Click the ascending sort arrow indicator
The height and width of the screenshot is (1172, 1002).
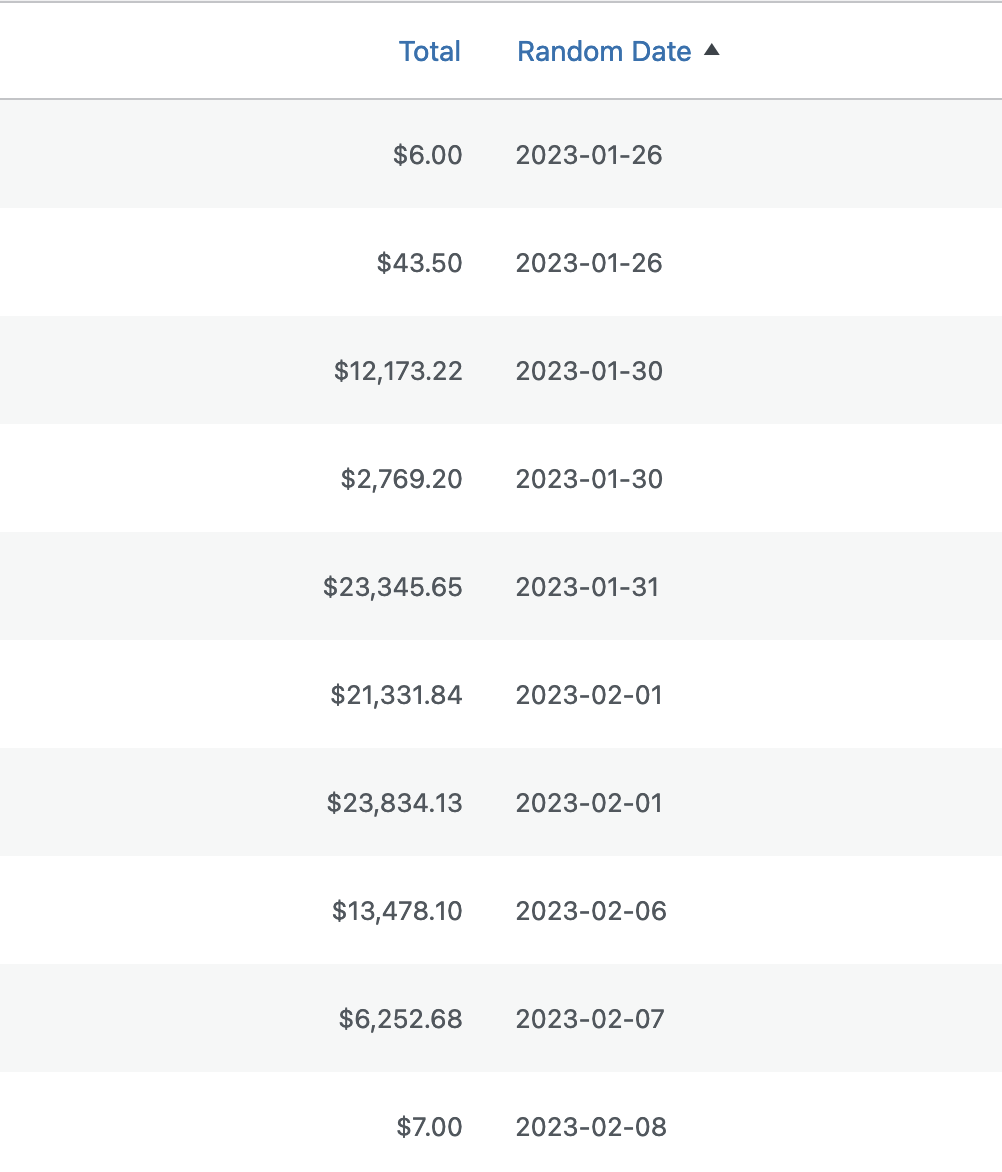(712, 49)
